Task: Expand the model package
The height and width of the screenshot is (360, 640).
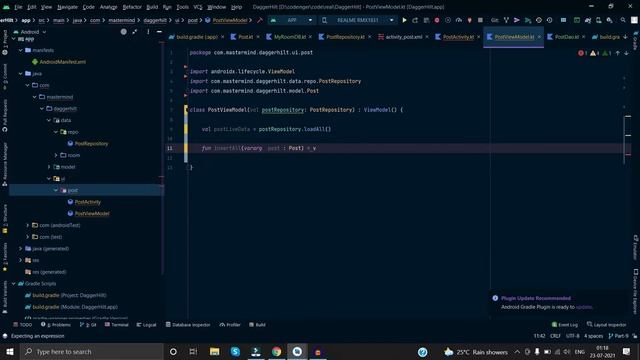Action: [x=49, y=167]
